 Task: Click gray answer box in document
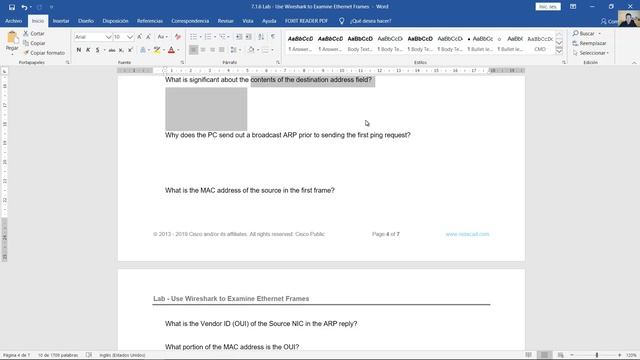pos(206,109)
